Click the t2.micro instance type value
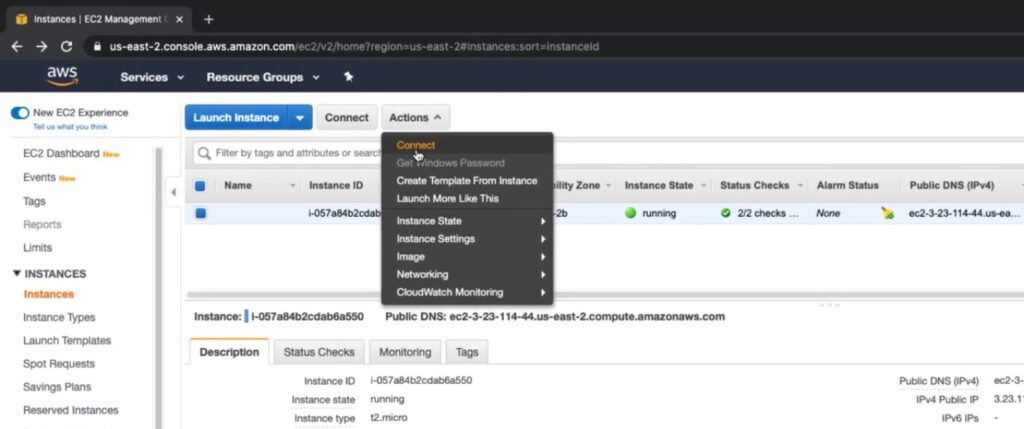 click(389, 417)
